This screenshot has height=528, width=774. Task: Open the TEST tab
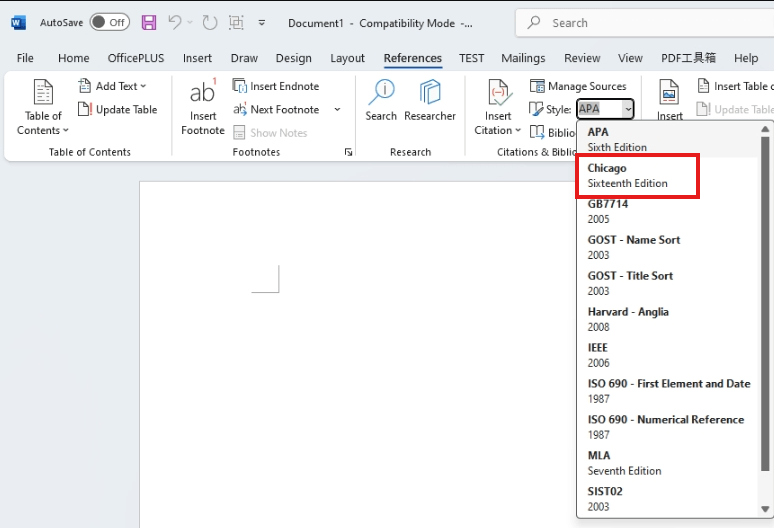click(471, 58)
